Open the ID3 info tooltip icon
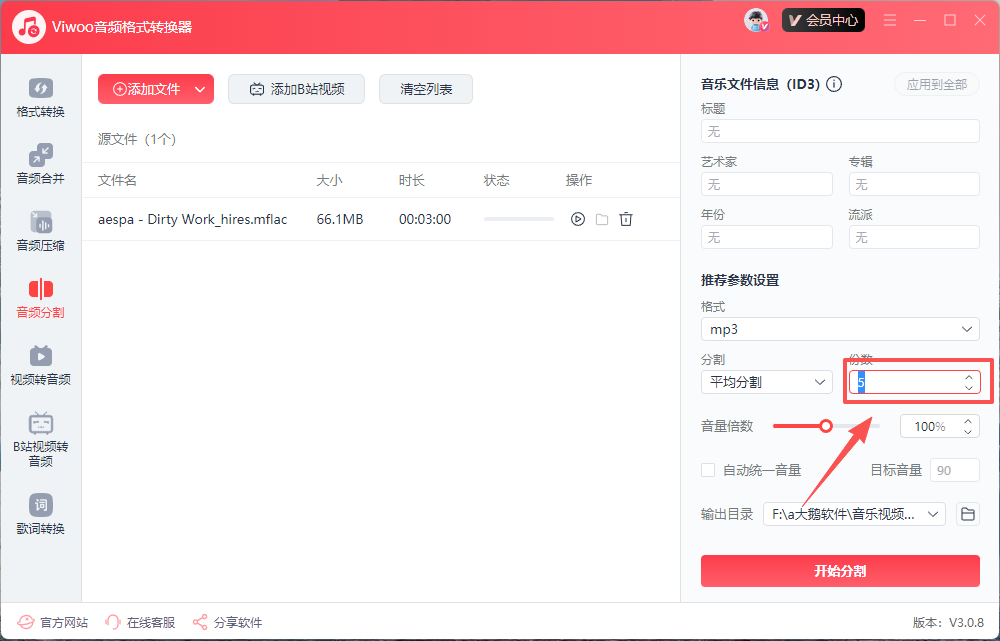The width and height of the screenshot is (1000, 641). click(x=834, y=84)
